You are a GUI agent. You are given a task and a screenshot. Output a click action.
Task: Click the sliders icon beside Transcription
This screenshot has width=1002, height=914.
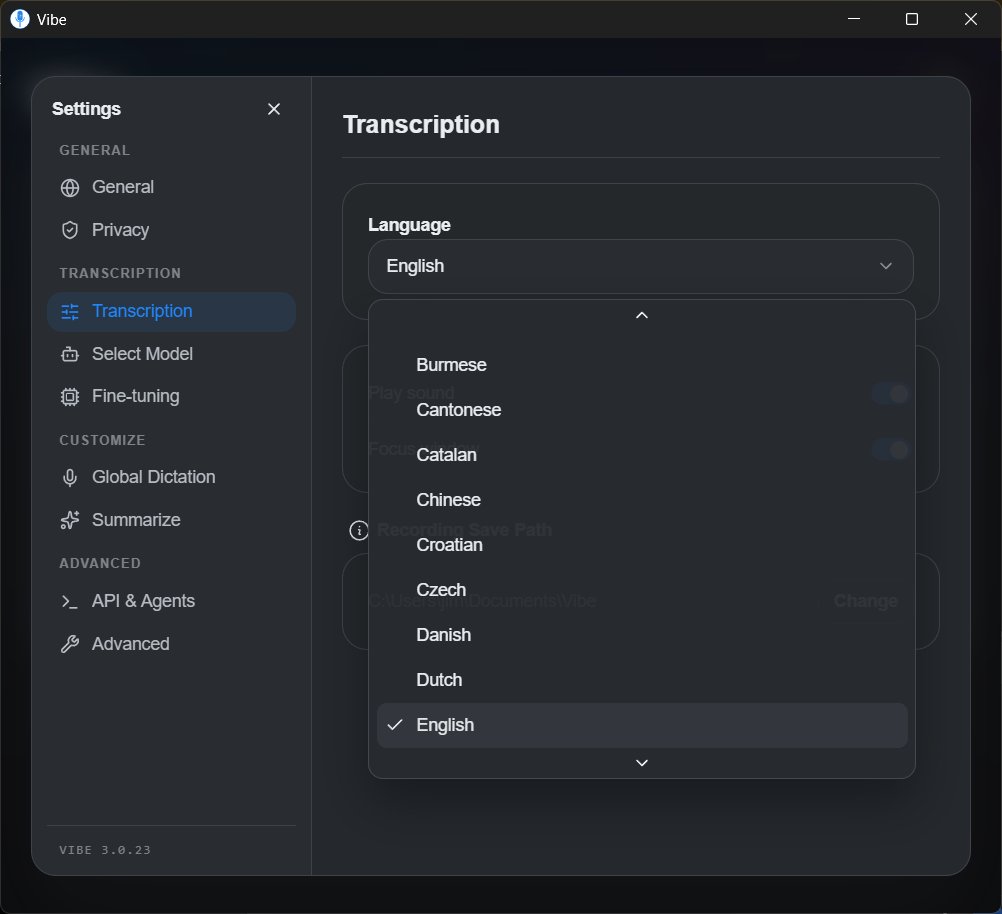70,312
